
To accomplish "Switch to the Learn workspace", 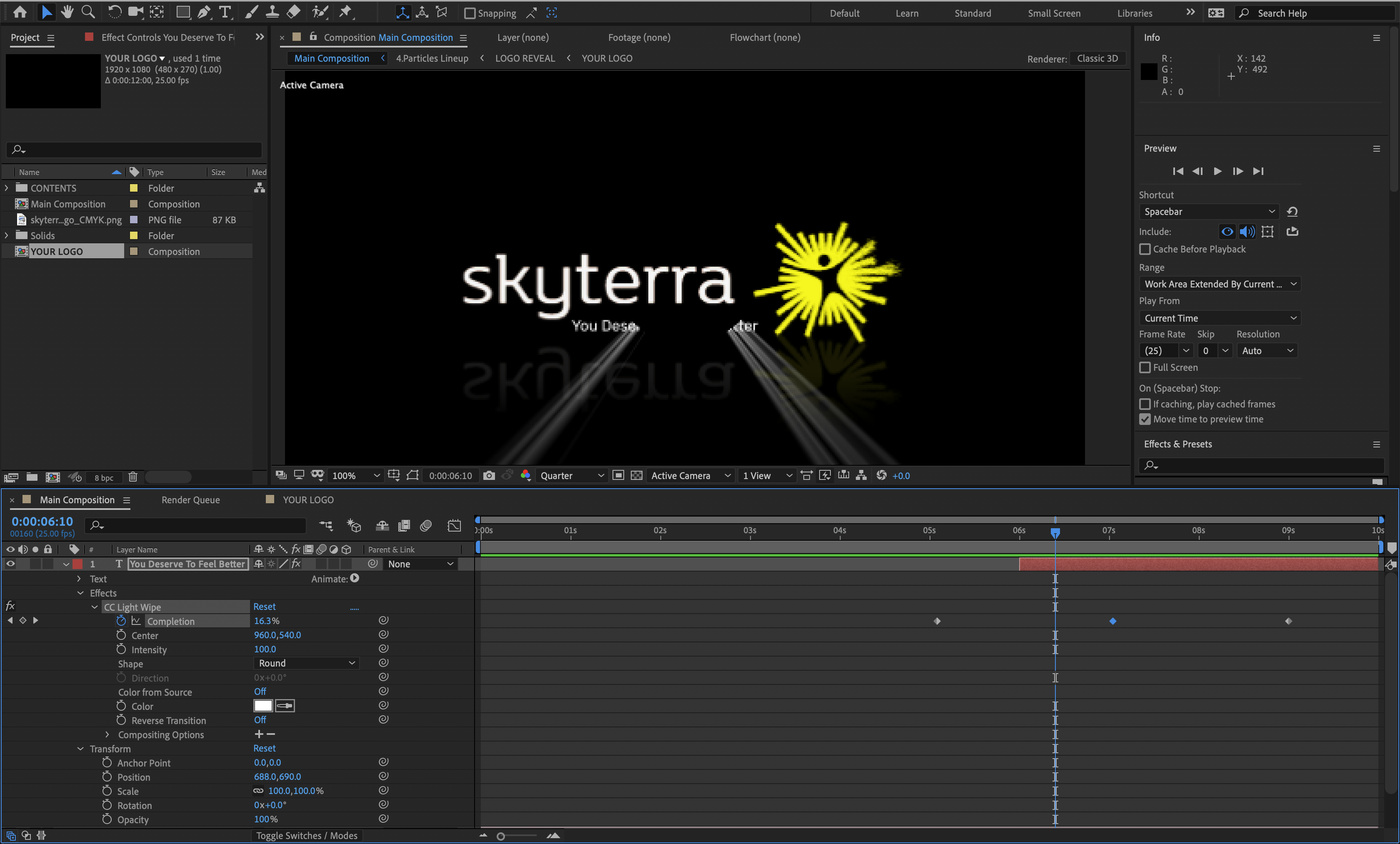I will [907, 13].
